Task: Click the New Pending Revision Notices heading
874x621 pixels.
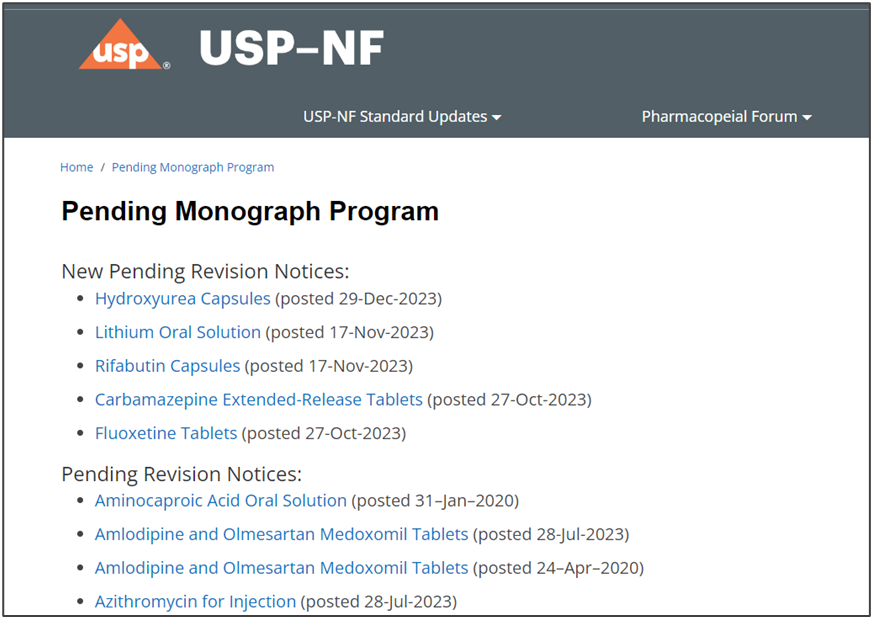Action: click(x=205, y=271)
